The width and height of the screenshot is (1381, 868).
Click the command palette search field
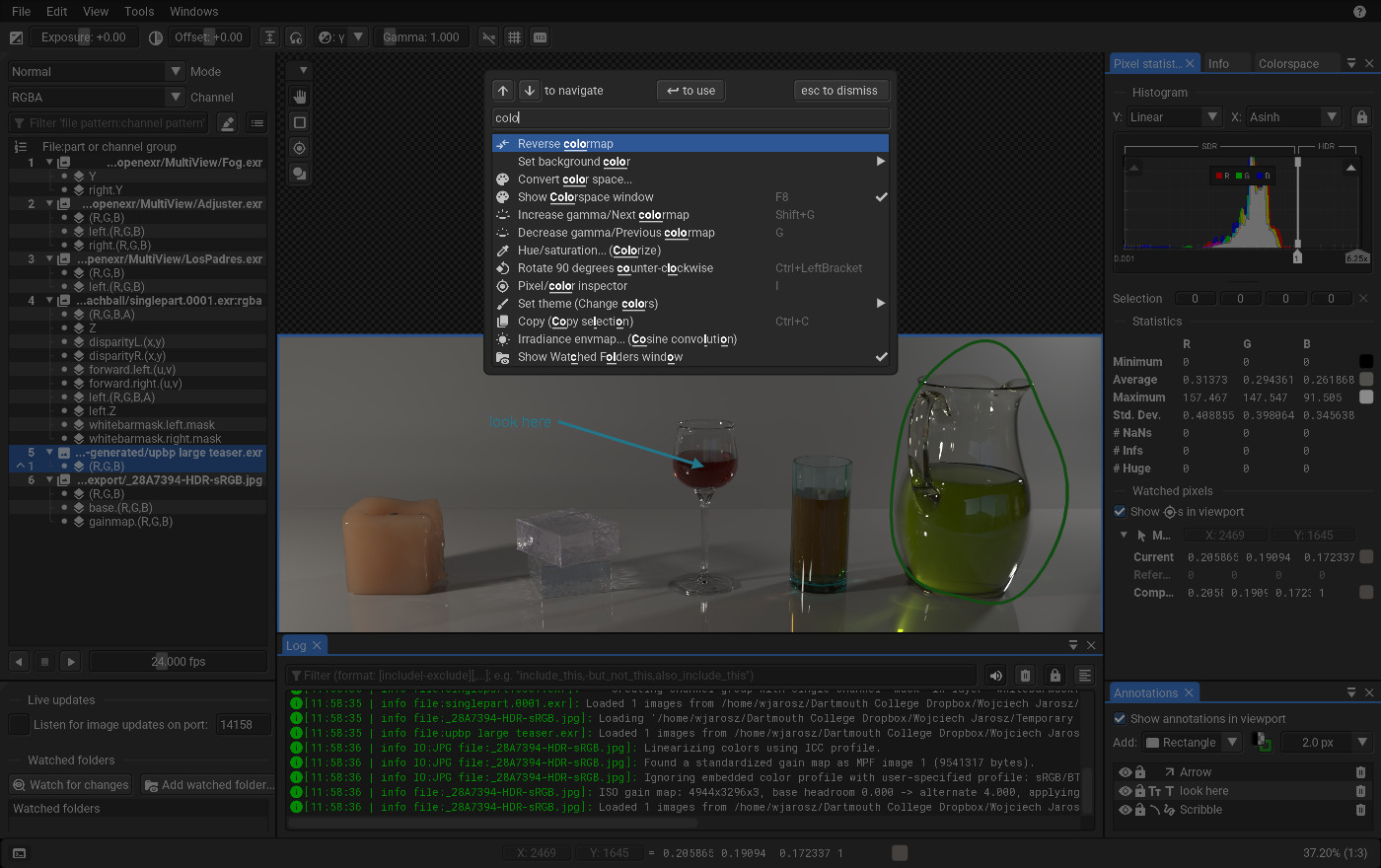click(690, 118)
